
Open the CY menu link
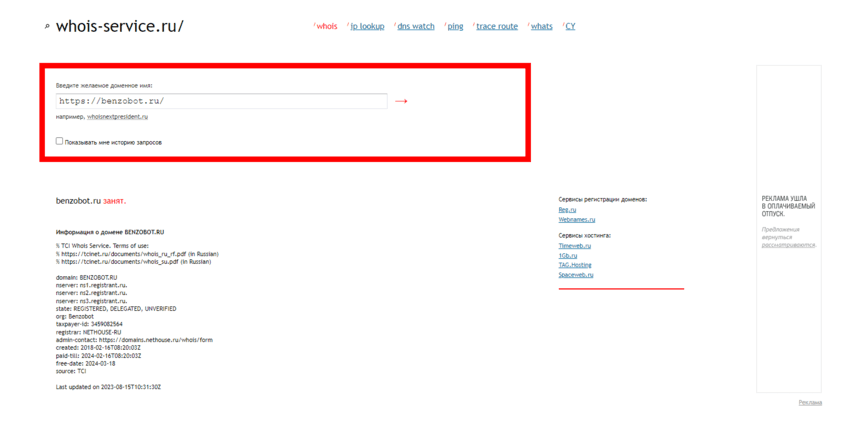pyautogui.click(x=570, y=26)
